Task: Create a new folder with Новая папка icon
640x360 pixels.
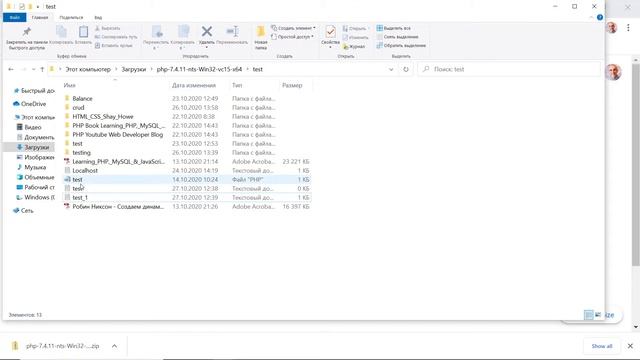Action: 261,32
